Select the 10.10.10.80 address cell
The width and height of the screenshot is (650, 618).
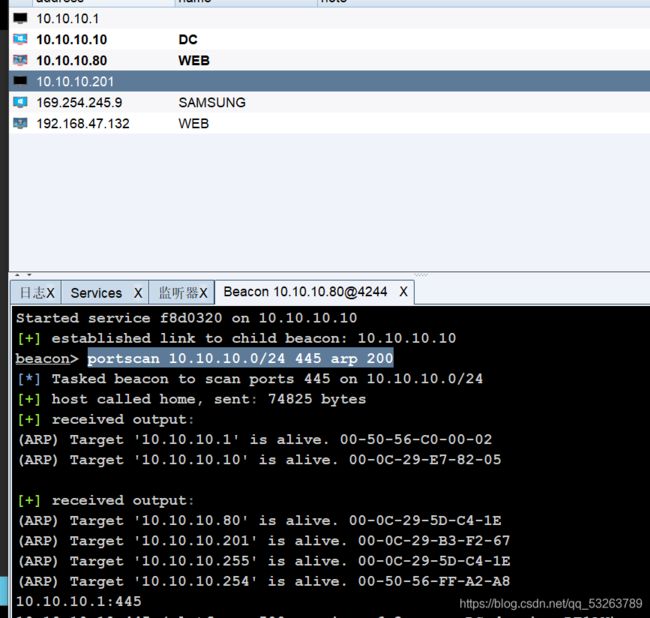coord(72,61)
